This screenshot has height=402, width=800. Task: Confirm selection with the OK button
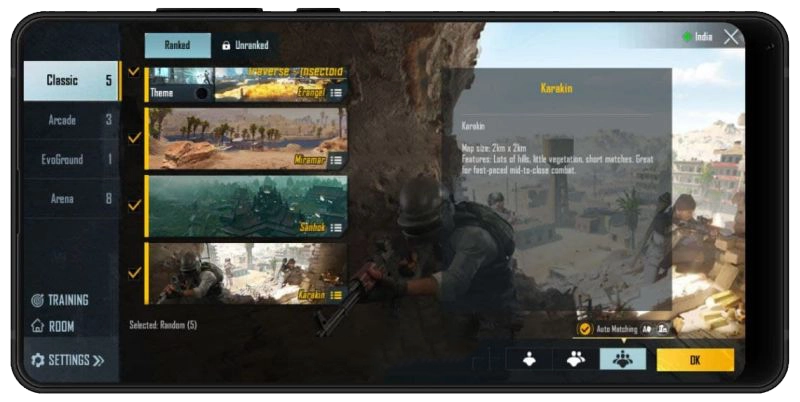[695, 360]
